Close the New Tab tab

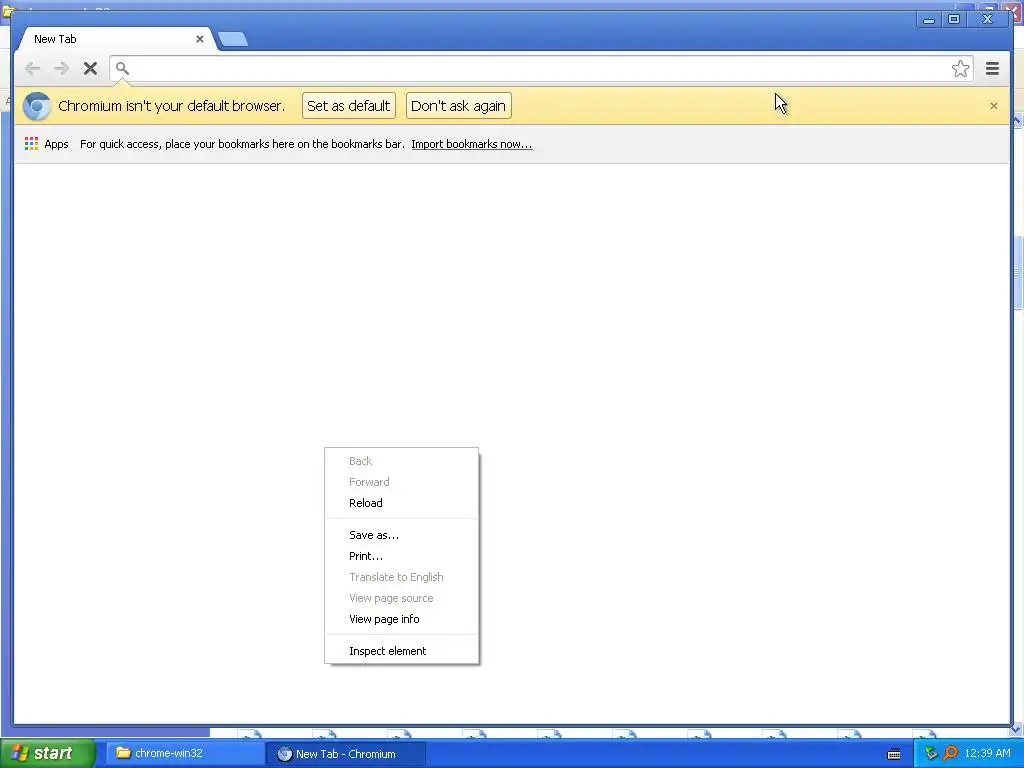[x=200, y=39]
